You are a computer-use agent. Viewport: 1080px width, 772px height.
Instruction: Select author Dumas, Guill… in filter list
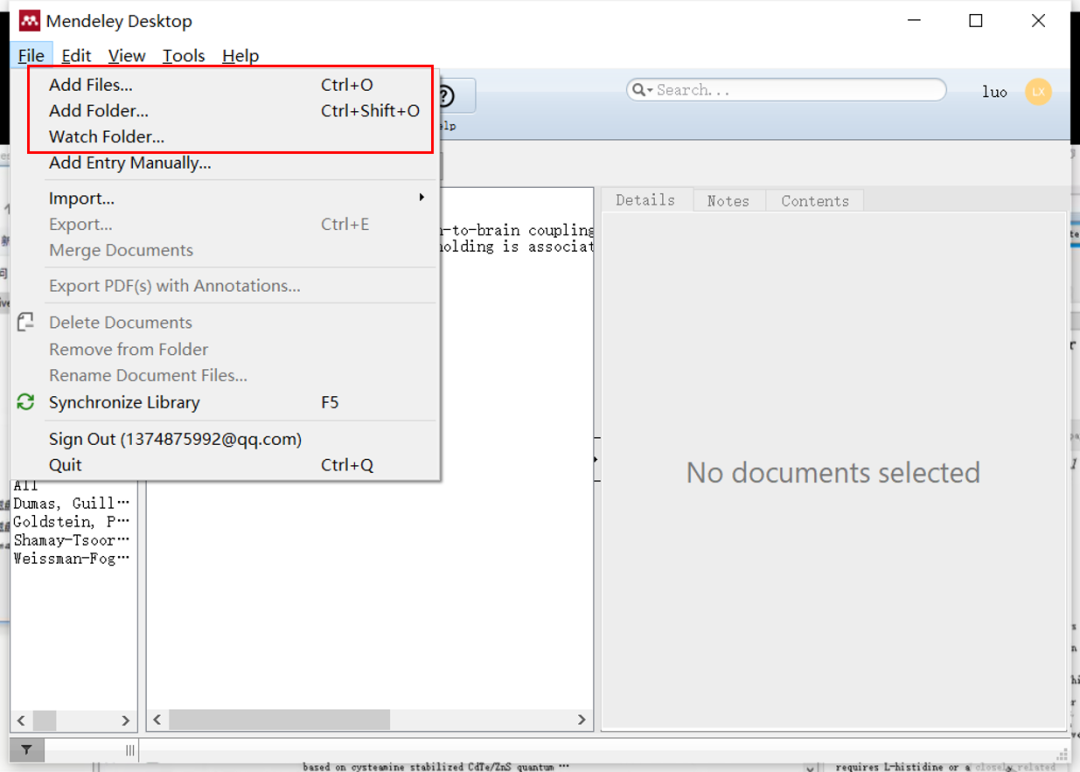coord(72,503)
